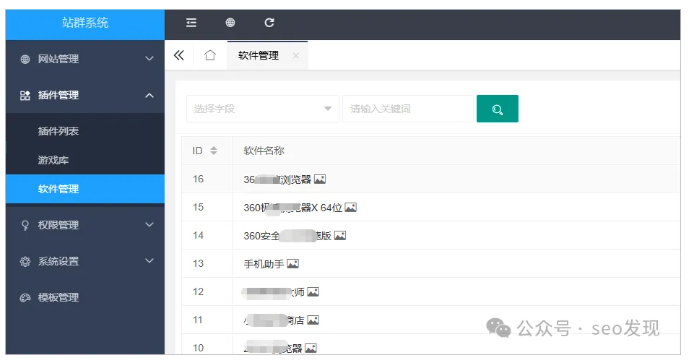
Task: Open the 选择字段 dropdown
Action: pyautogui.click(x=263, y=109)
